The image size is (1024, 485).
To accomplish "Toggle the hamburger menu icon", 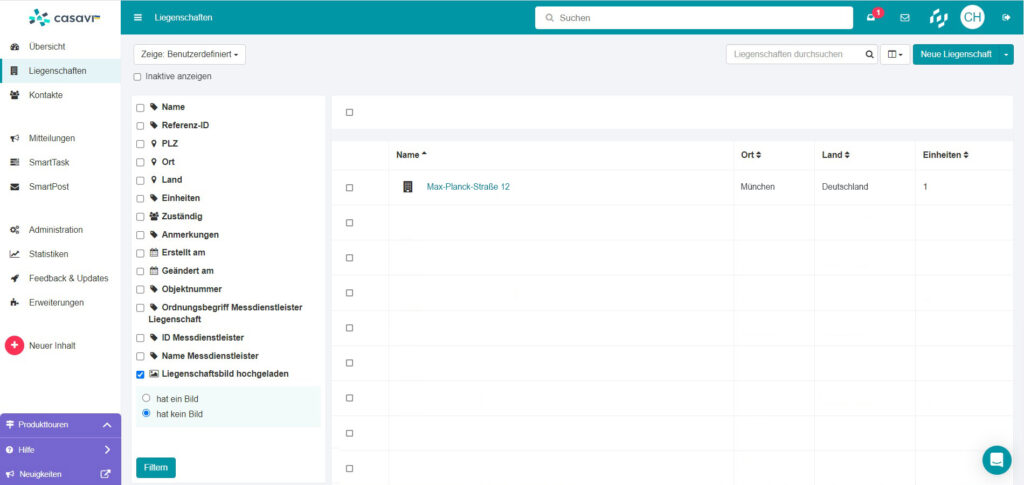I will pyautogui.click(x=138, y=18).
